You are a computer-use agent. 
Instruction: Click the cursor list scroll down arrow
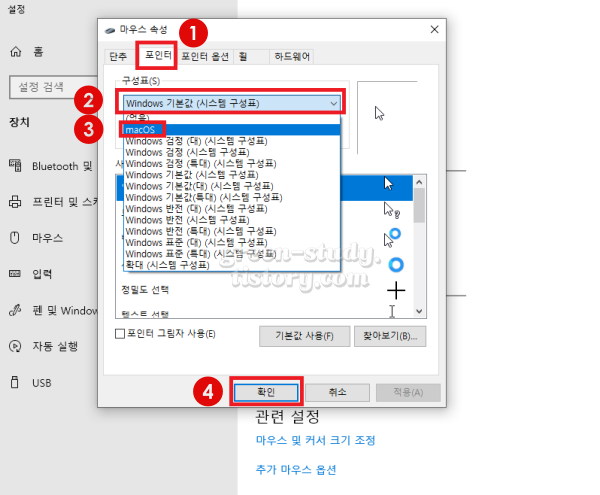click(419, 311)
